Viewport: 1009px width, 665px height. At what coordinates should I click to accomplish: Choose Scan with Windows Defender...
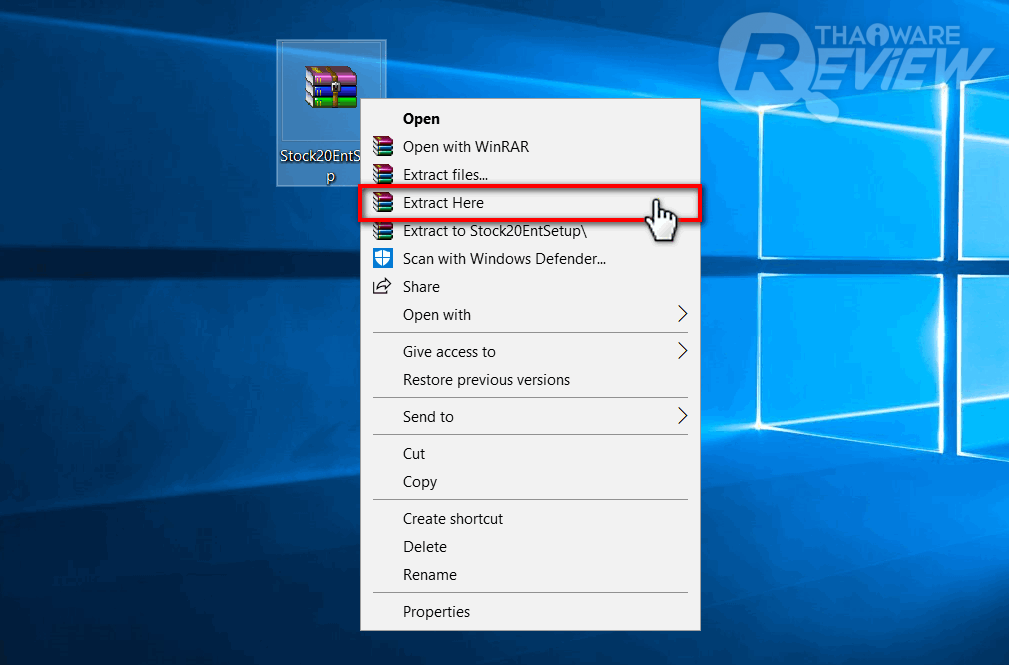click(x=530, y=259)
